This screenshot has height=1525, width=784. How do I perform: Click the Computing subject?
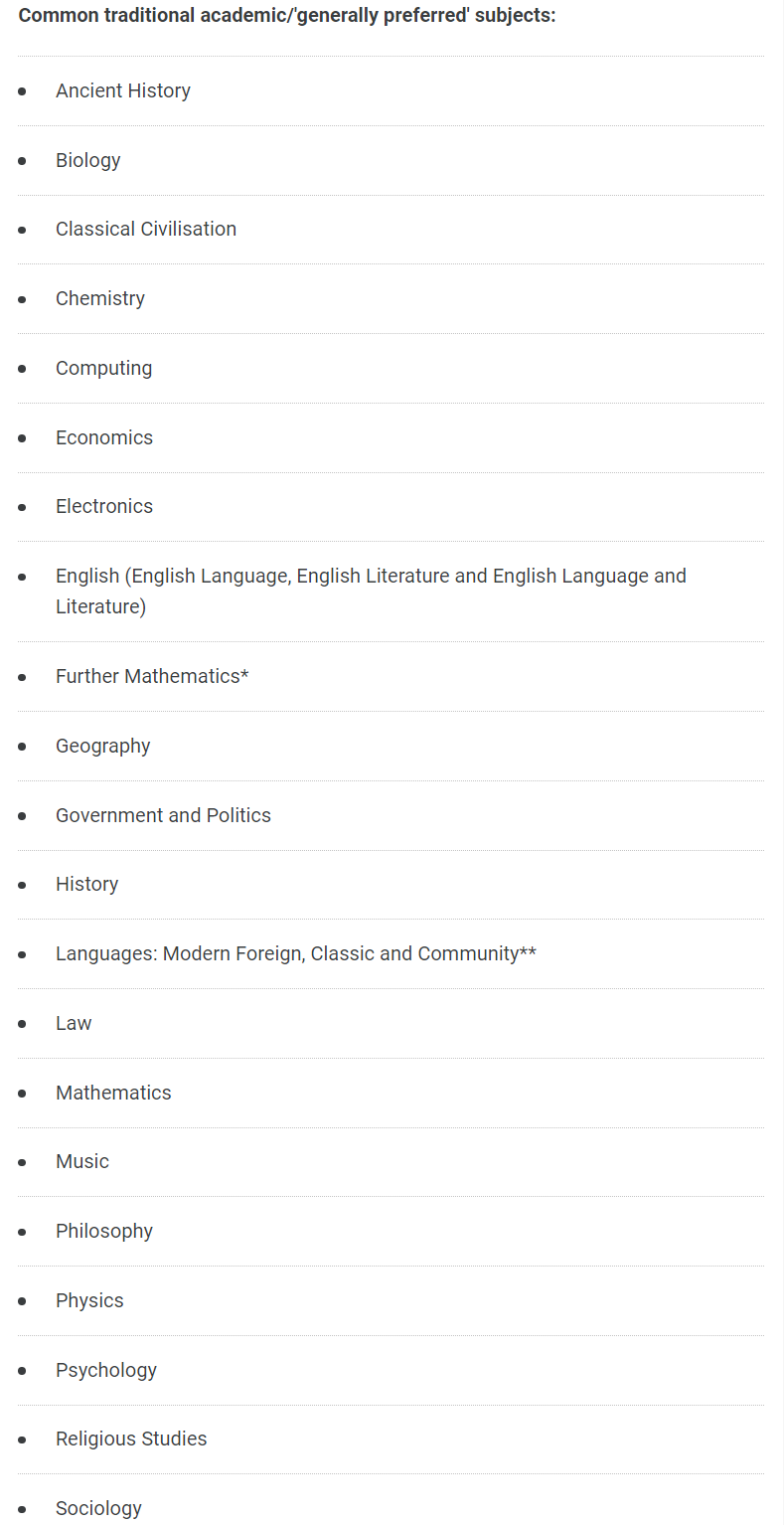pyautogui.click(x=104, y=368)
